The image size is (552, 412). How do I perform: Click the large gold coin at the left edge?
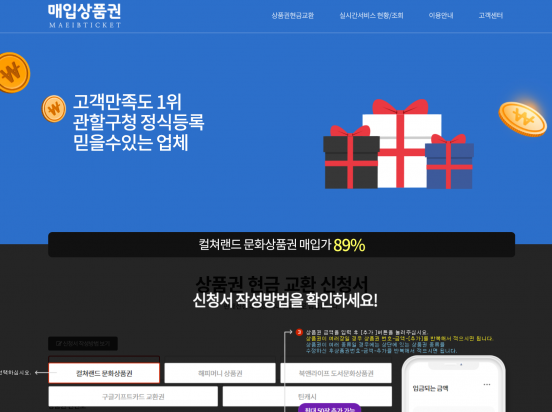[x=13, y=73]
